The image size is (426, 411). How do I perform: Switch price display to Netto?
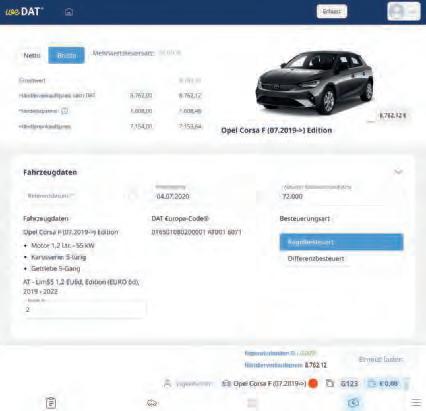32,55
